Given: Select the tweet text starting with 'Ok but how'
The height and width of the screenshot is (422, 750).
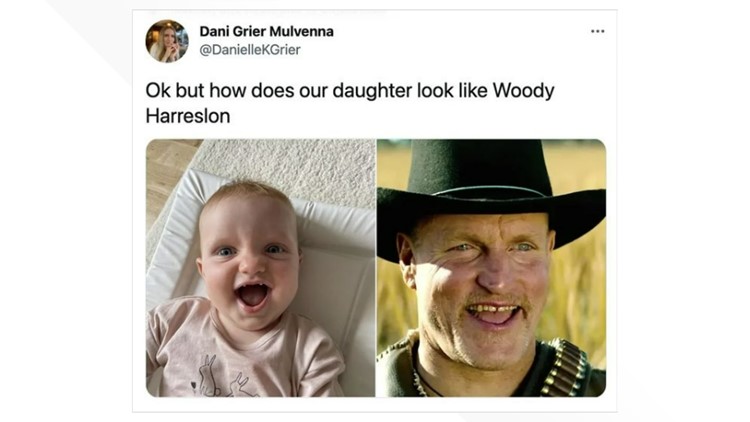Looking at the screenshot, I should (x=350, y=103).
